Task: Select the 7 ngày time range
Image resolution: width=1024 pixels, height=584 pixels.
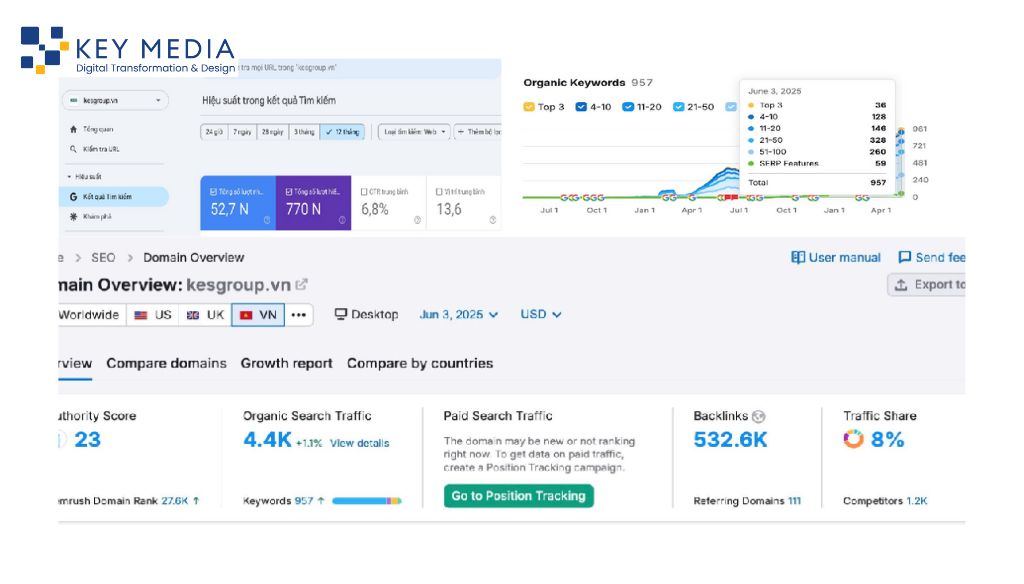Action: click(x=242, y=132)
